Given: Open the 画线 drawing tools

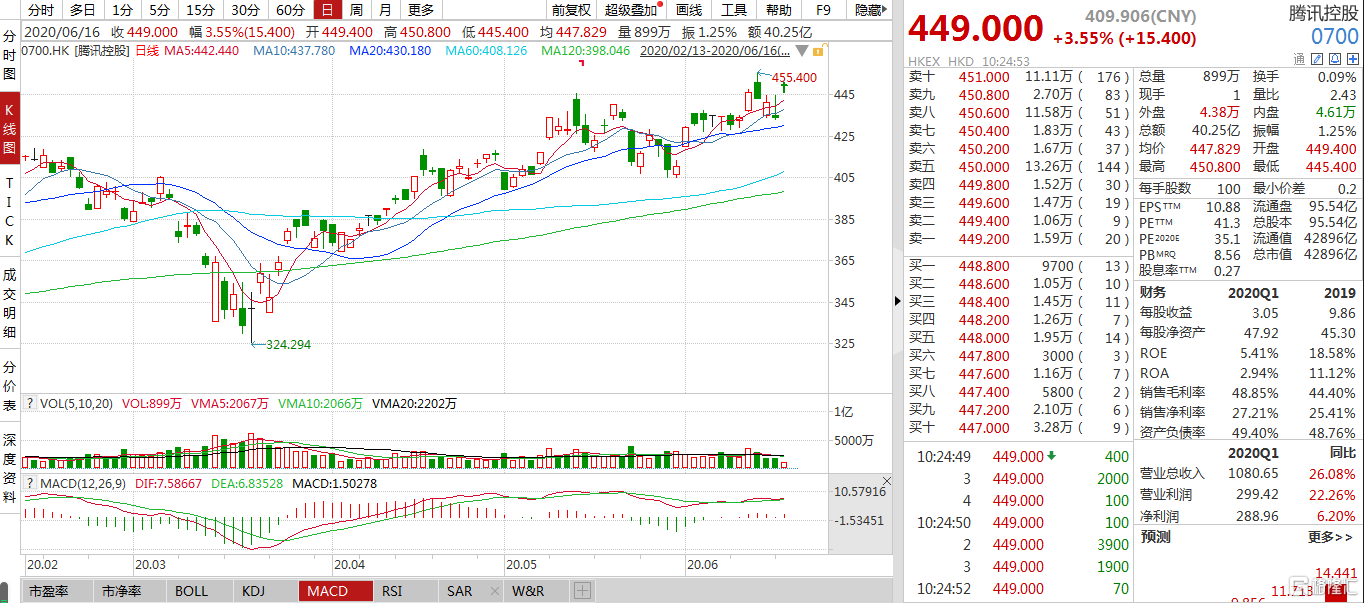Looking at the screenshot, I should click(x=689, y=10).
